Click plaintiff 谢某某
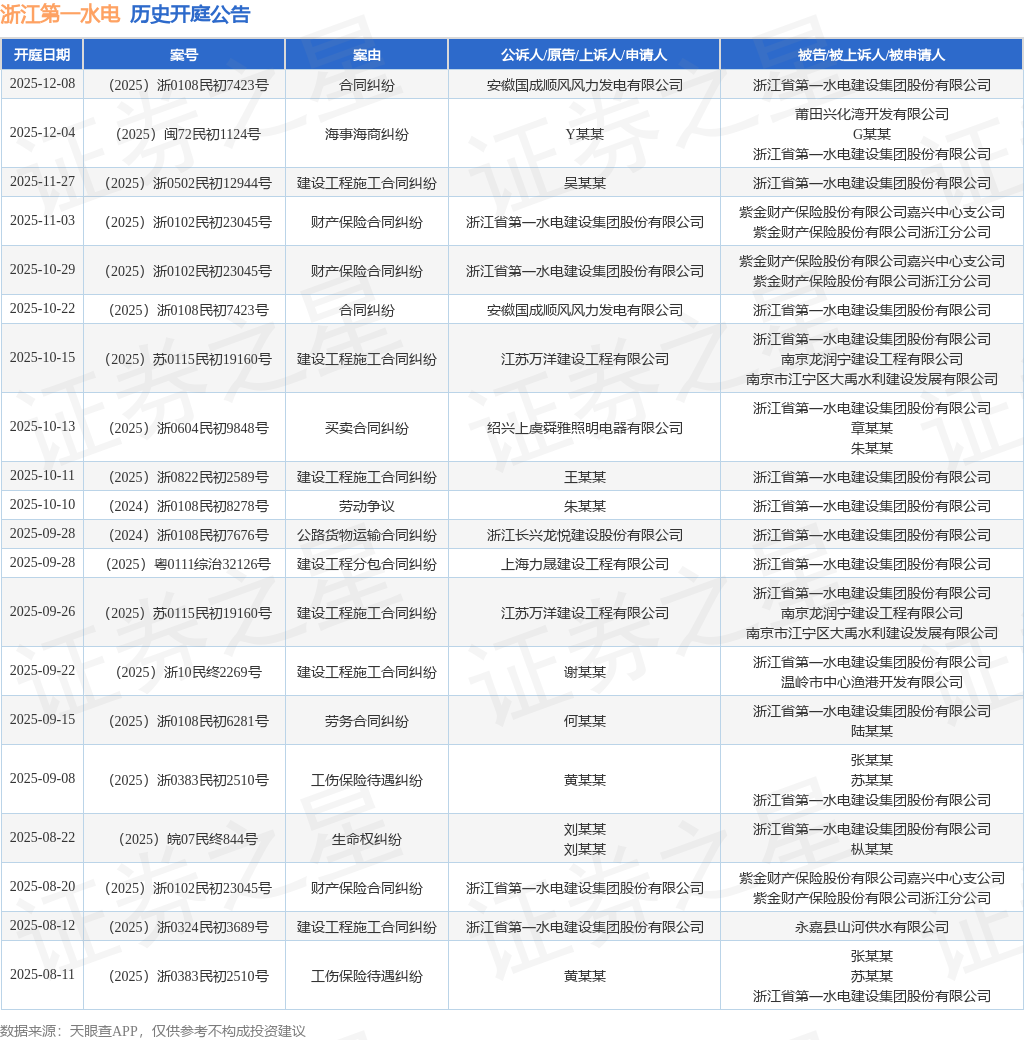 click(584, 673)
